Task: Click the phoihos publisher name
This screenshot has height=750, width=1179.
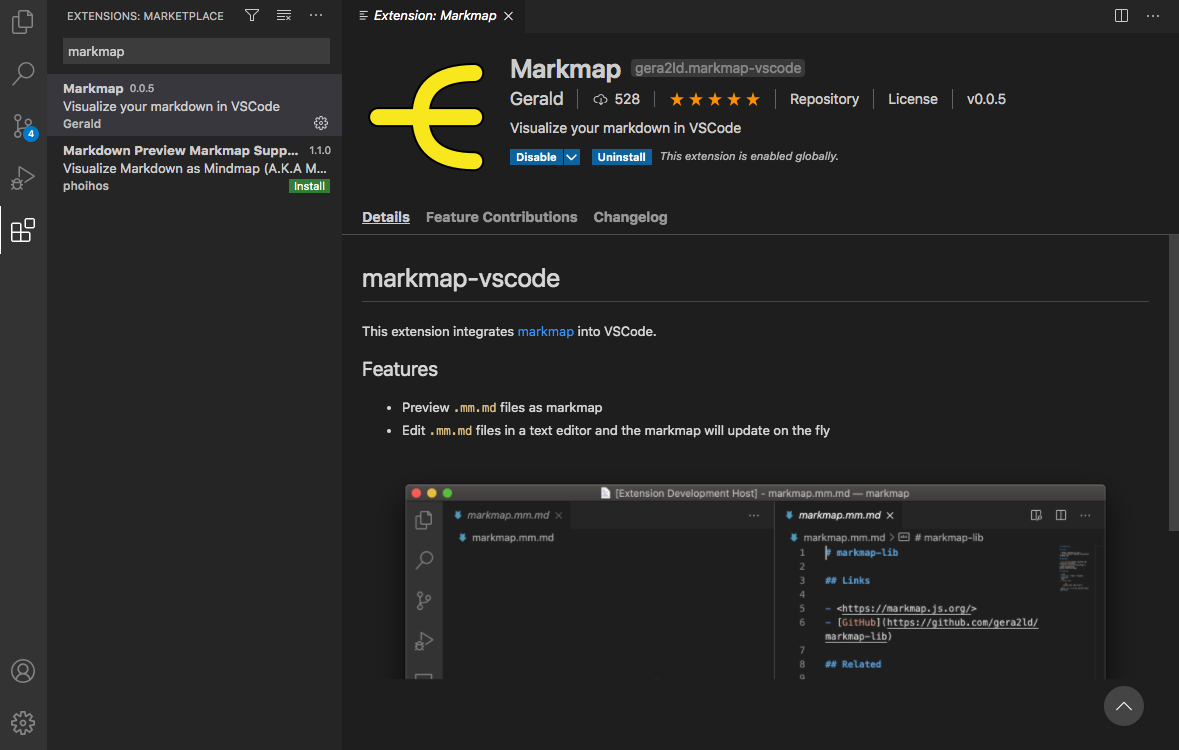Action: [86, 186]
